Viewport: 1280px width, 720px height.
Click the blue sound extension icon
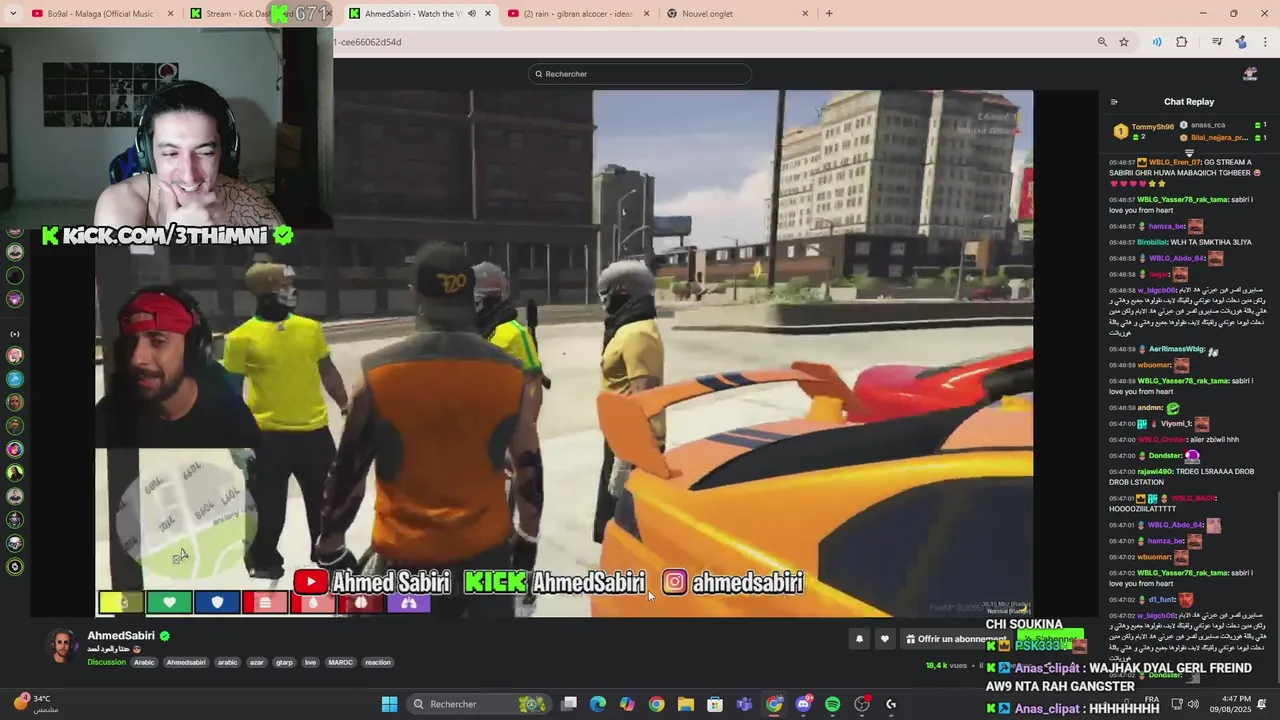click(1157, 42)
